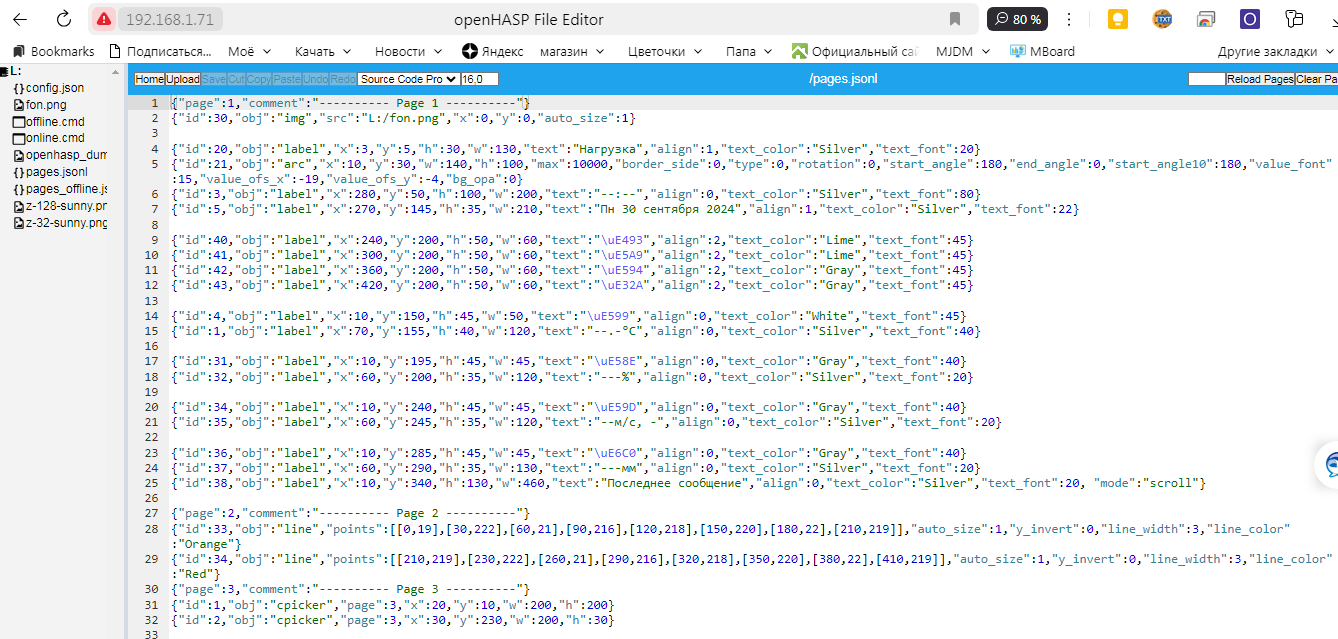
Task: Expand the MJDM bookmarks folder
Action: point(964,51)
